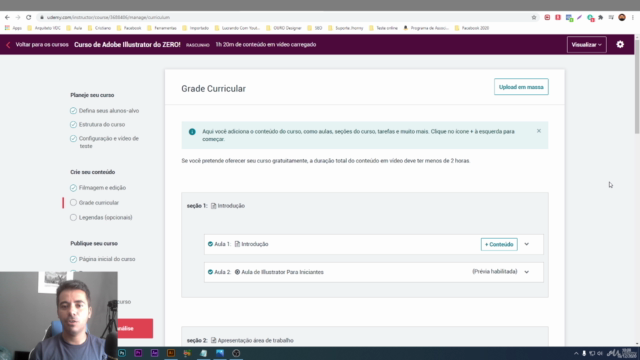
Task: Bookmark this page with the star icon
Action: 534,18
